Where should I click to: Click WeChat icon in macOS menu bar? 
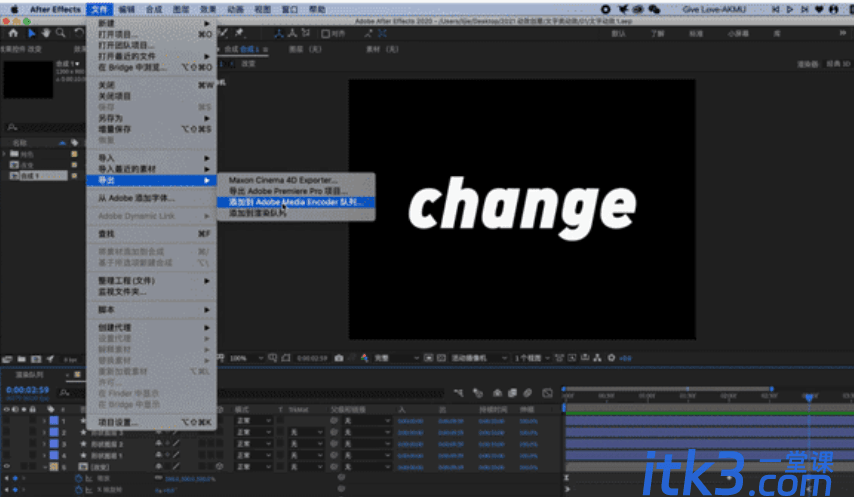[654, 9]
